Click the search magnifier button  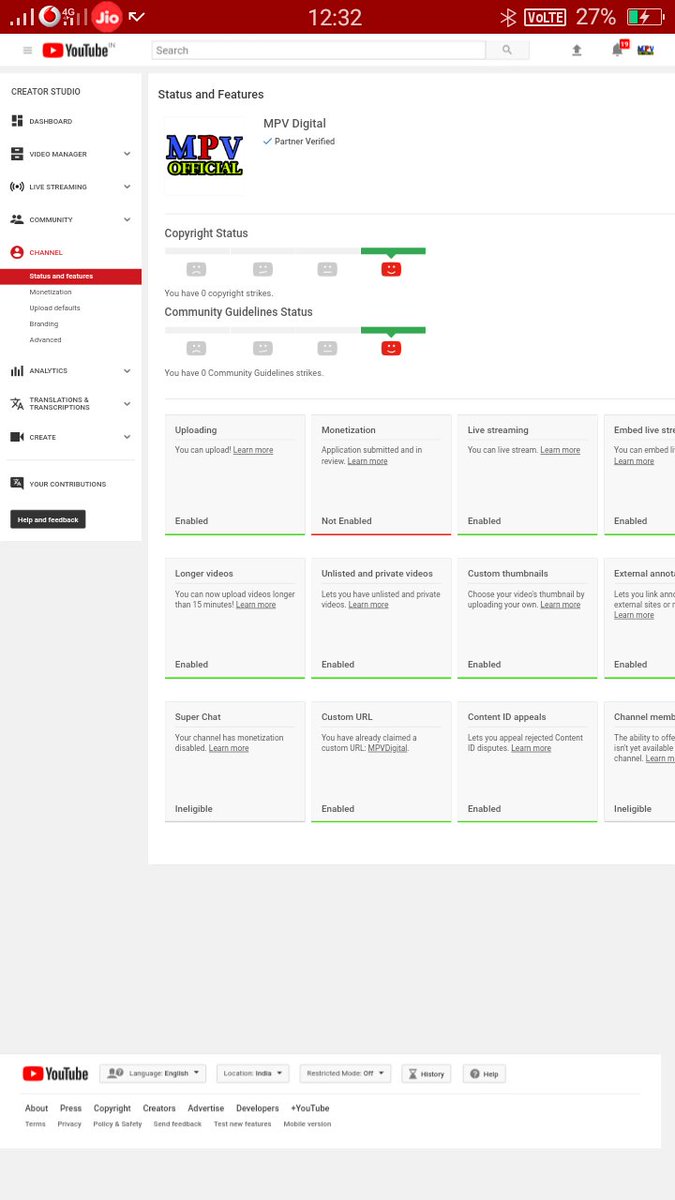507,50
